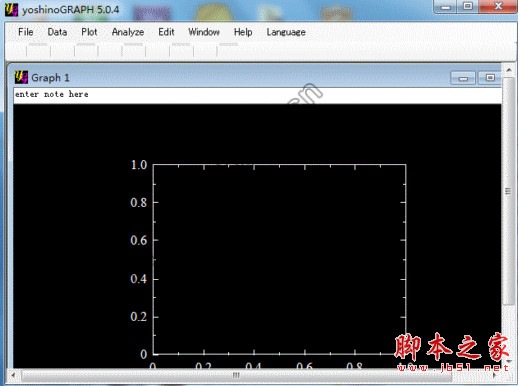Click the vertical scrollbar up arrow
Screen dimensions: 521x386
point(508,70)
